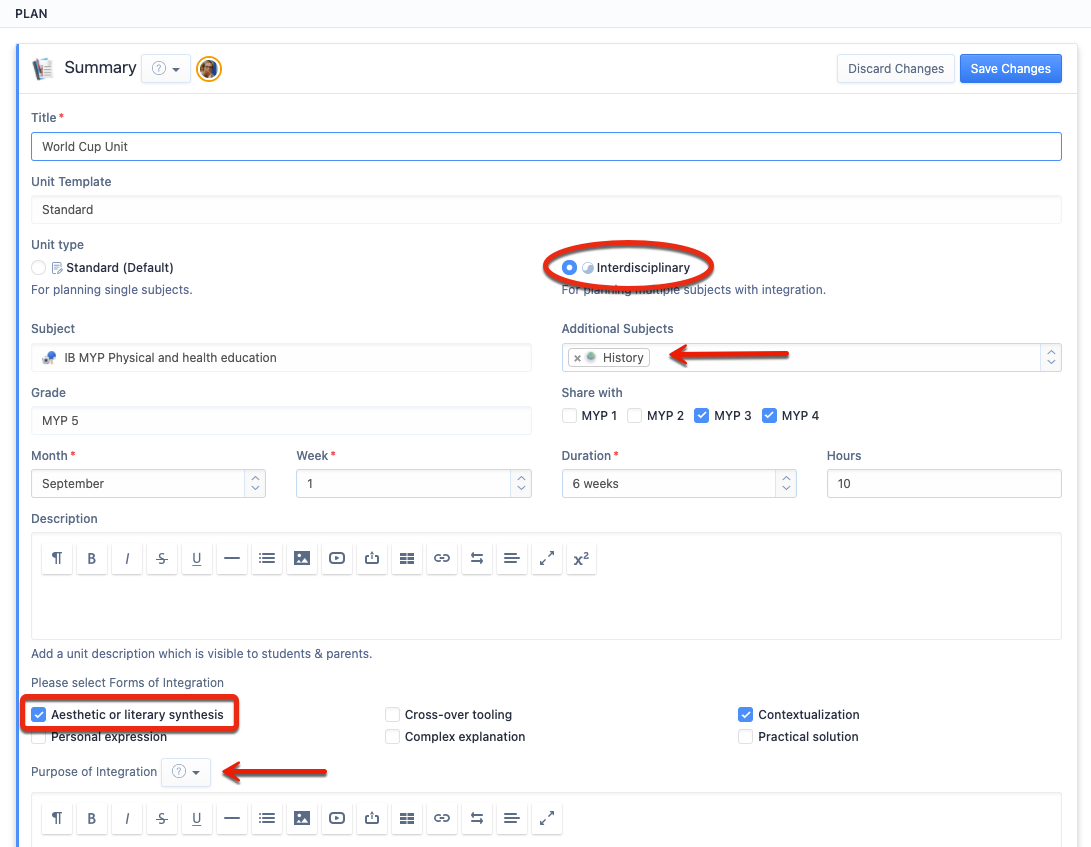This screenshot has height=847, width=1091.
Task: Insert video in the Description editor
Action: pyautogui.click(x=337, y=559)
